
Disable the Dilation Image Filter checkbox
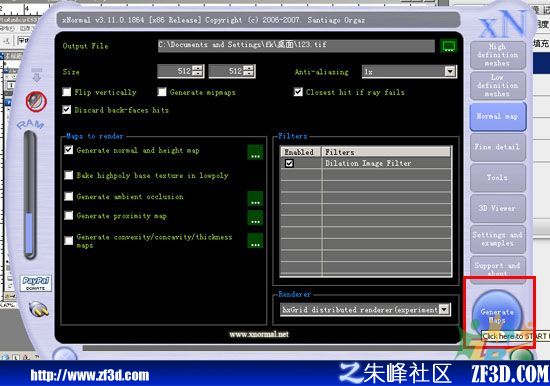point(289,163)
